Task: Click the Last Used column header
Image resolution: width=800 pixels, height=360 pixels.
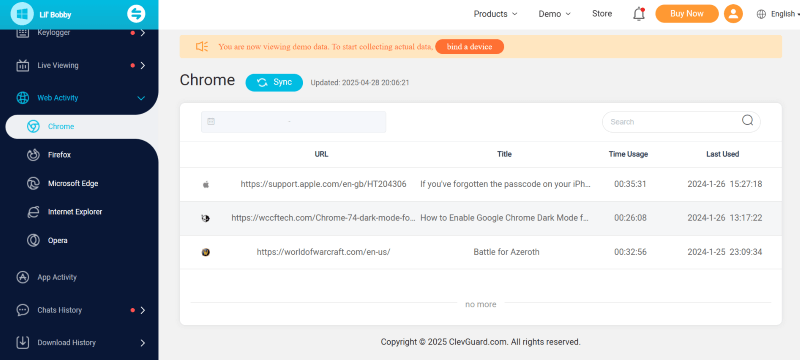Action: (722, 154)
